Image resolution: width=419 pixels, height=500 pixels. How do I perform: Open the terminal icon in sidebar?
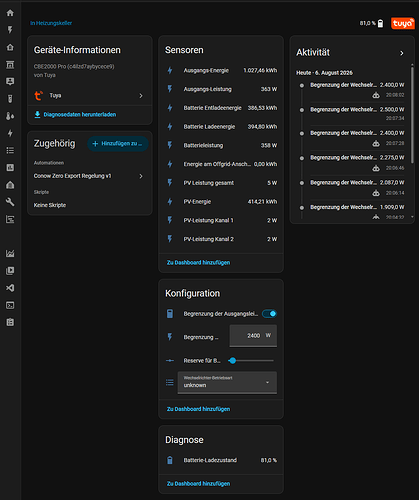[x=10, y=305]
